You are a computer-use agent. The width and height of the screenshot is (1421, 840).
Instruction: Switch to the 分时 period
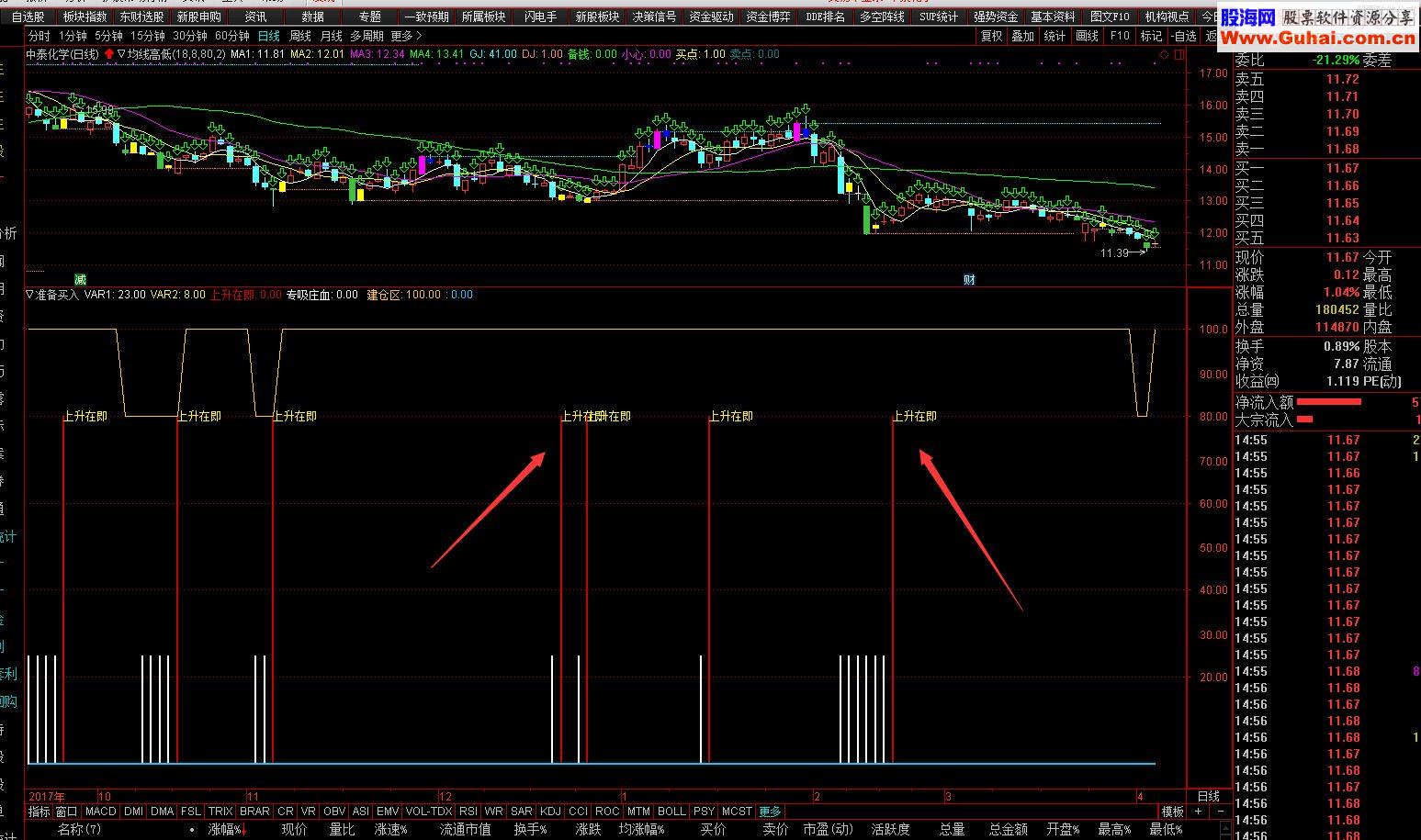[39, 36]
